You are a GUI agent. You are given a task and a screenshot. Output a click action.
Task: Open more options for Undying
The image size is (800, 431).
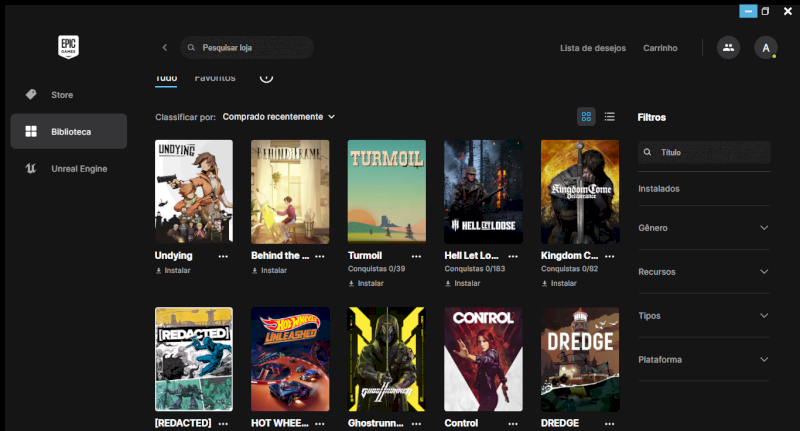[223, 256]
